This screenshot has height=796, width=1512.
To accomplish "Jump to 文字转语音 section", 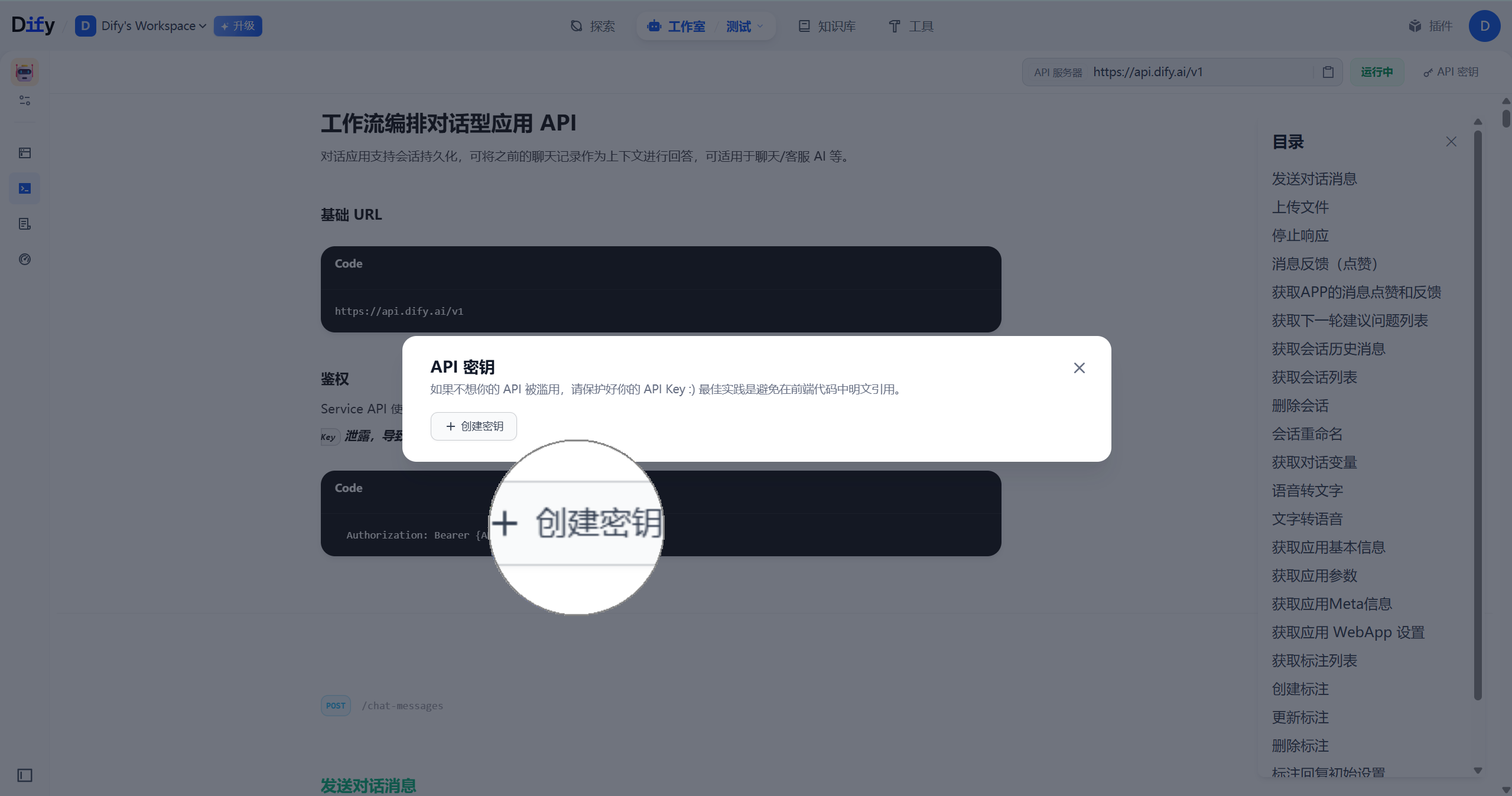I will click(x=1307, y=519).
